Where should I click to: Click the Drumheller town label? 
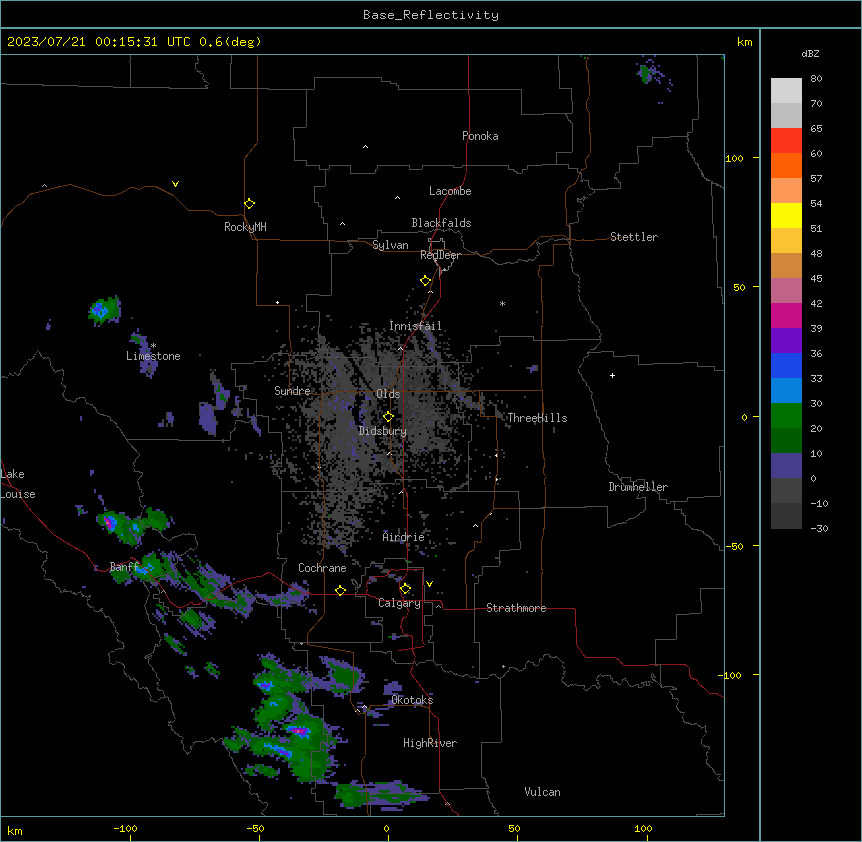(x=638, y=487)
